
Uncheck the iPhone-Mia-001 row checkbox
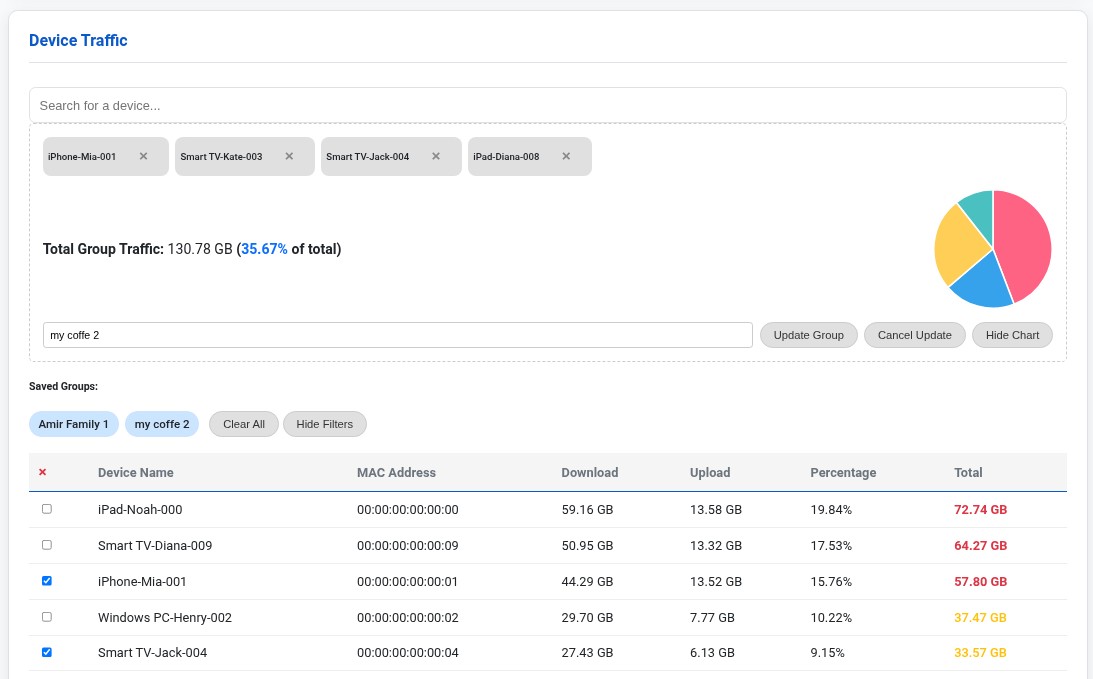click(47, 581)
